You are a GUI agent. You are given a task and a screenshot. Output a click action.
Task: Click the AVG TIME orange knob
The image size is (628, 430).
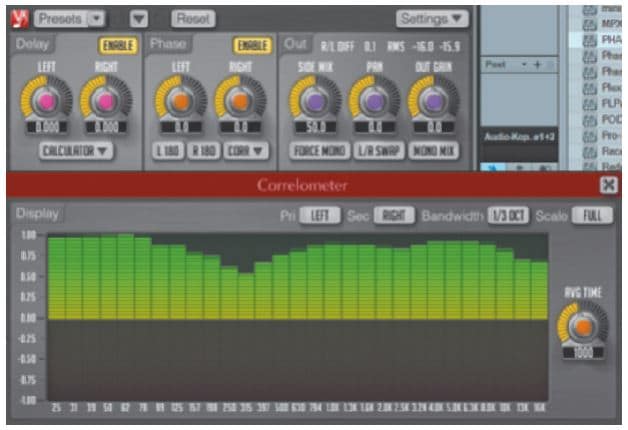tap(583, 327)
